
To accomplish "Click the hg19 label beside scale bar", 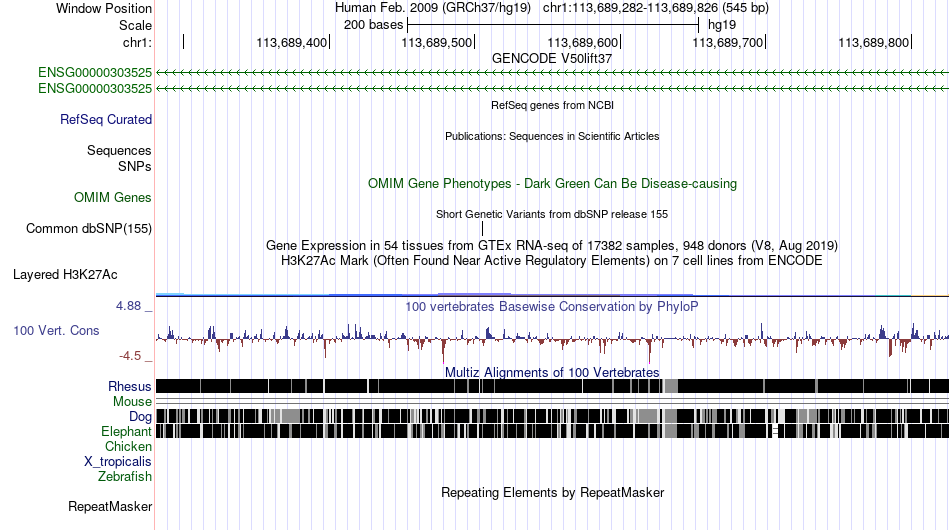I will 722,25.
